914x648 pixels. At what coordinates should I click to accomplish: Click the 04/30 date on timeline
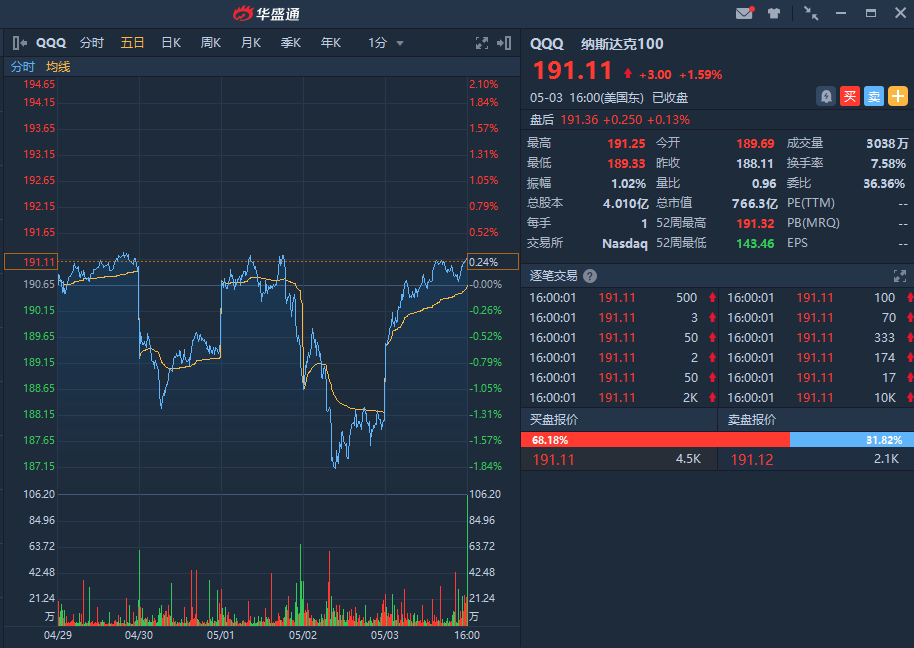click(139, 635)
